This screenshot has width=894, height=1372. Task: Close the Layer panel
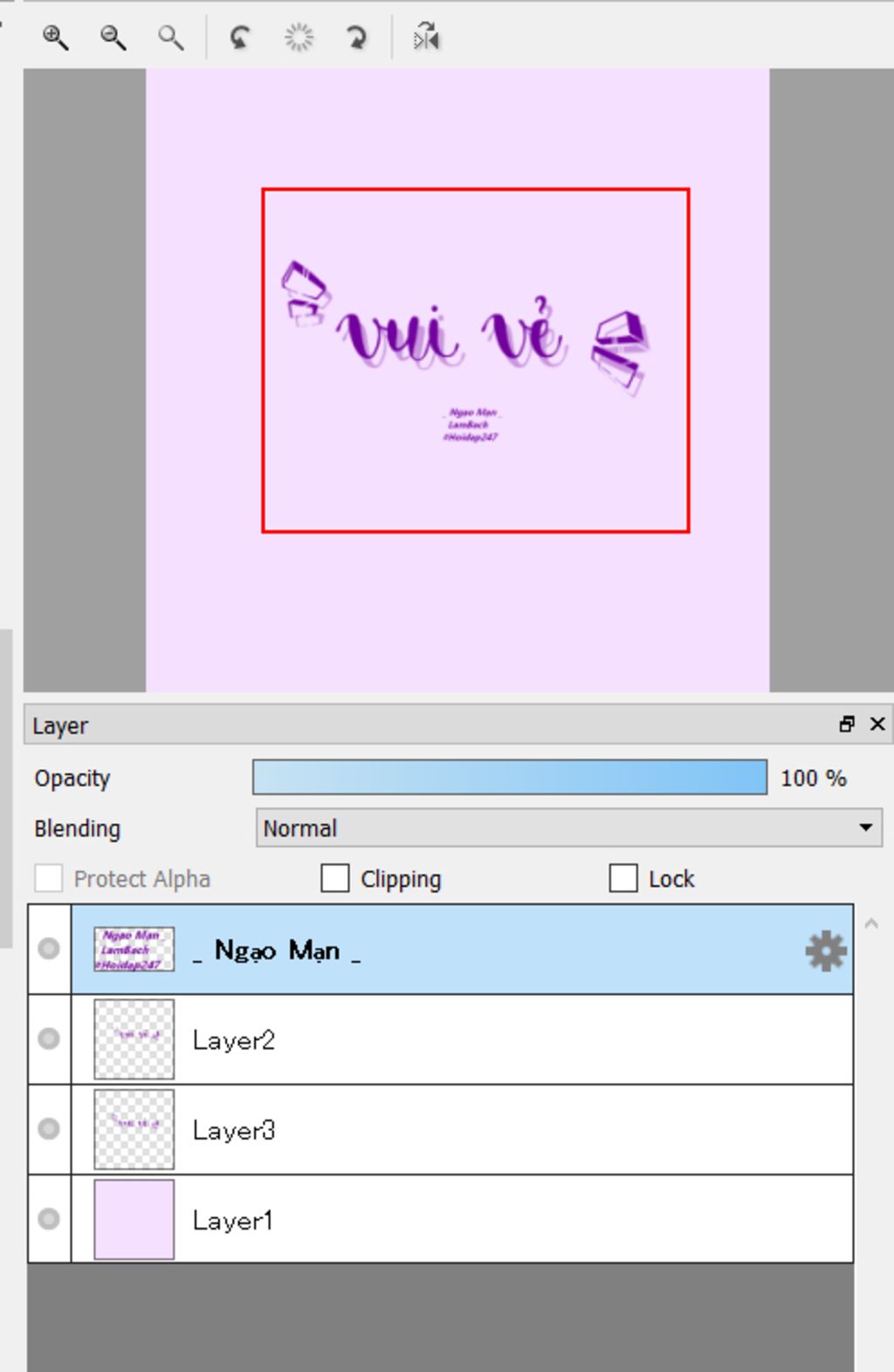pos(877,724)
